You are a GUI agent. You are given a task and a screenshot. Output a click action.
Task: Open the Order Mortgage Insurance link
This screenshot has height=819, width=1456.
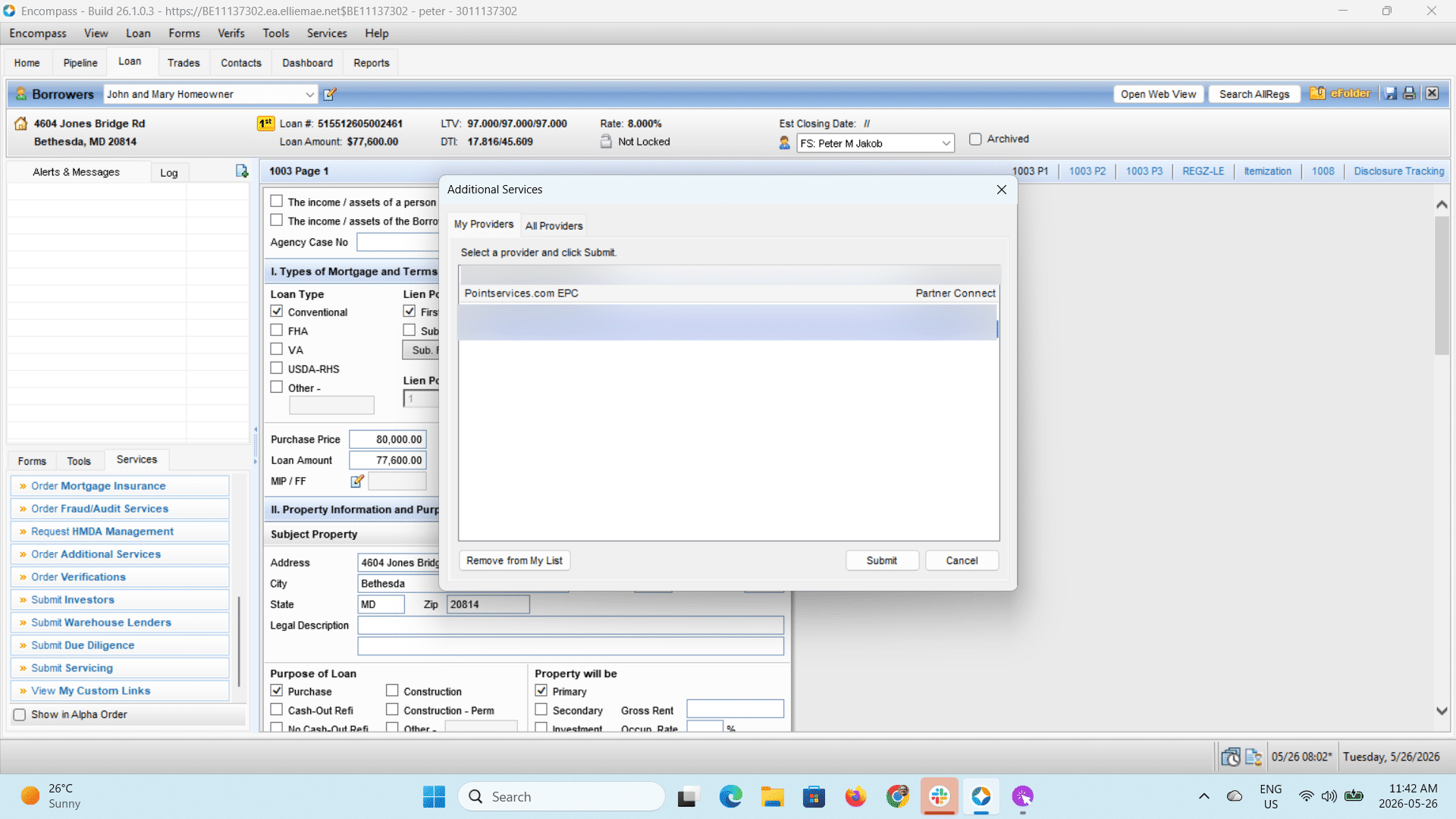pyautogui.click(x=120, y=486)
